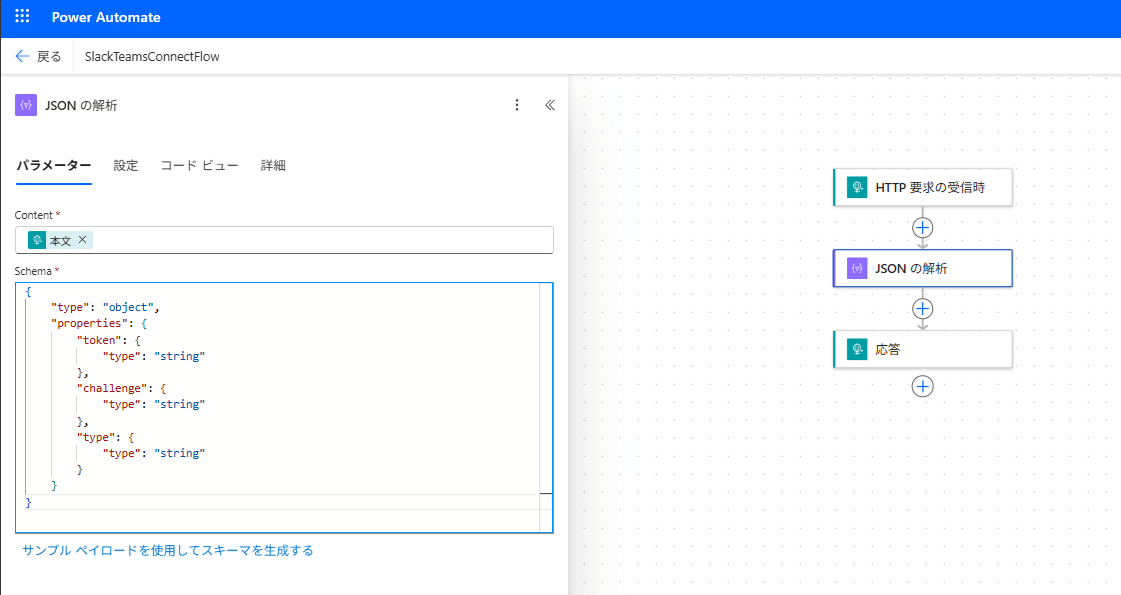
Task: Click the SlackTeamsConnectFlow flow name
Action: coord(152,56)
